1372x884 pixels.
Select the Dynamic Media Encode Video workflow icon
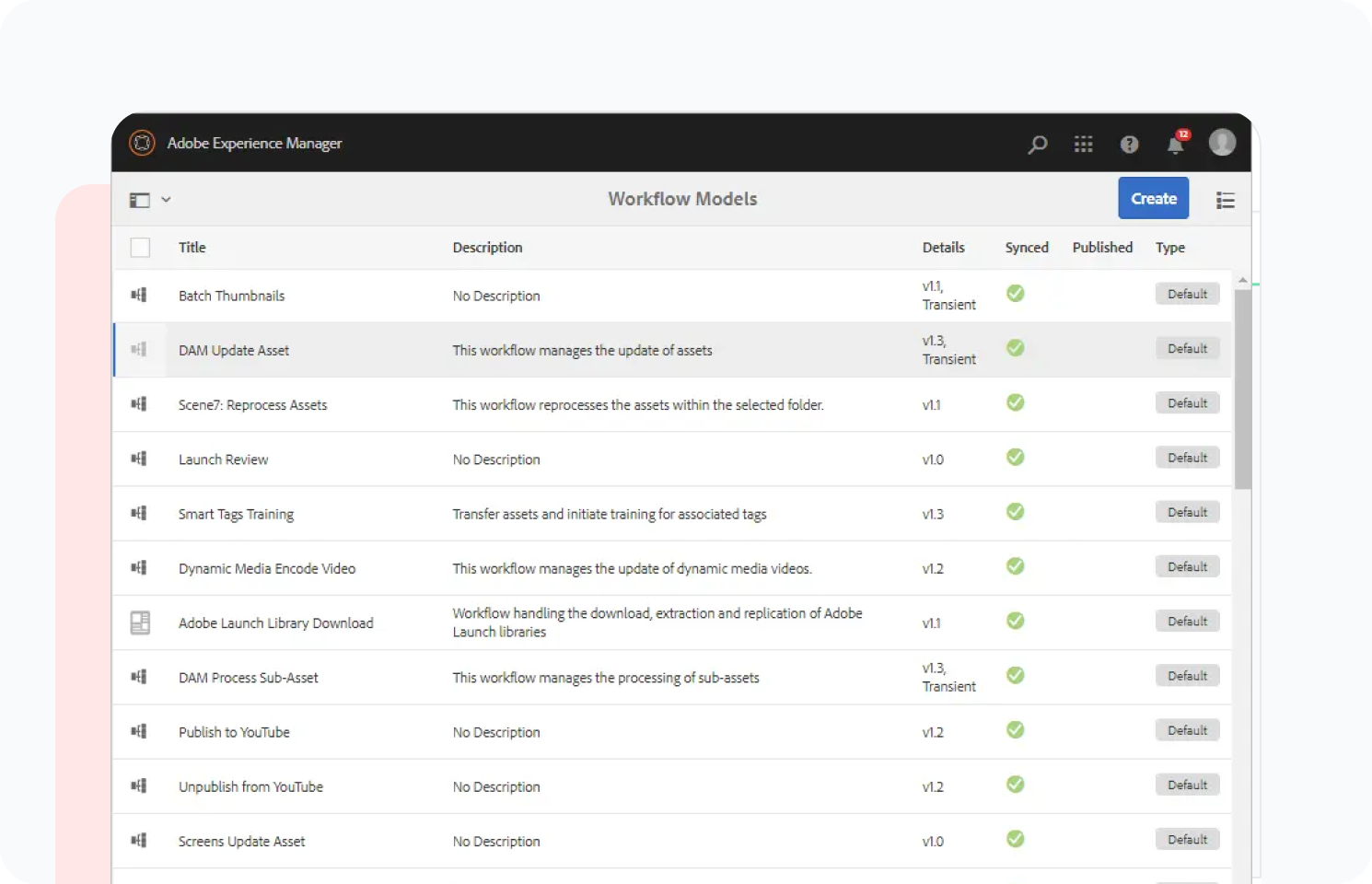coord(139,567)
